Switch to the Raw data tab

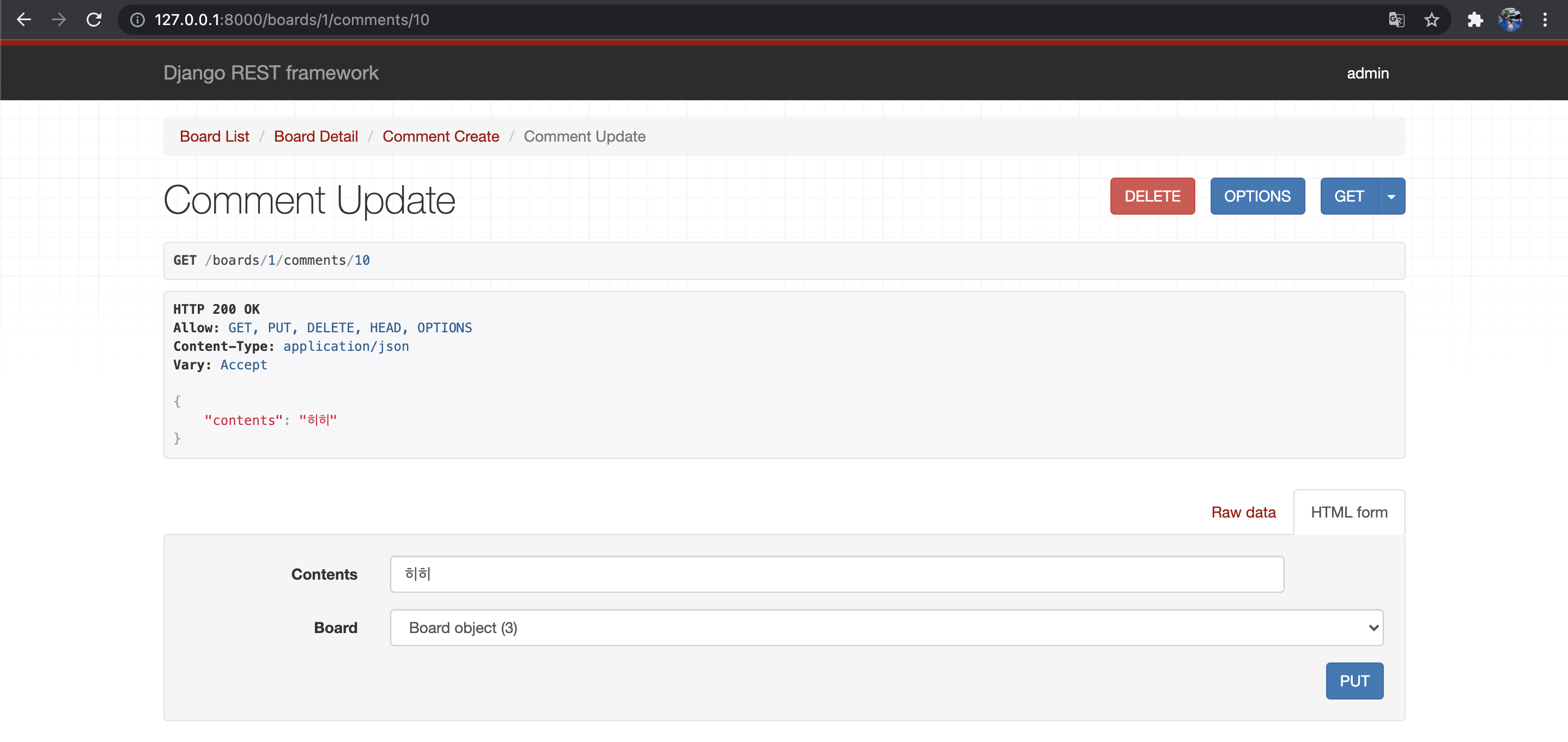click(x=1243, y=512)
